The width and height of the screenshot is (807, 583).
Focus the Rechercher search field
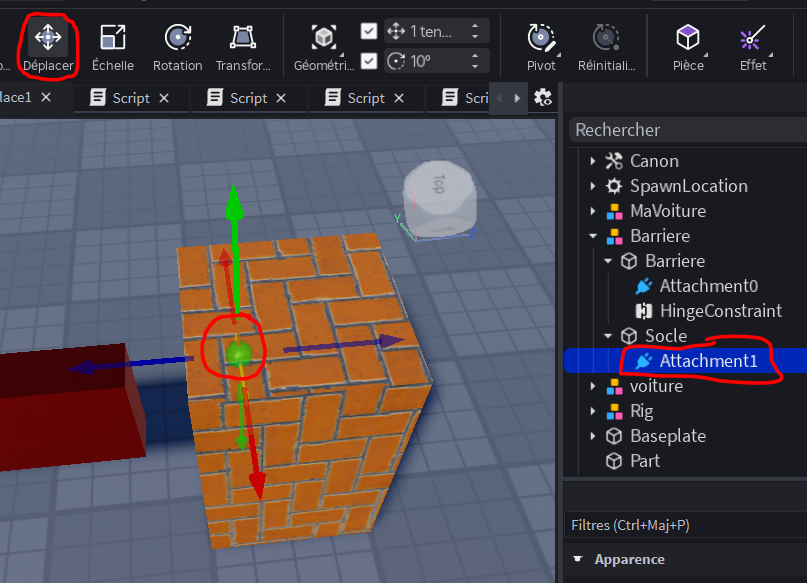point(685,130)
